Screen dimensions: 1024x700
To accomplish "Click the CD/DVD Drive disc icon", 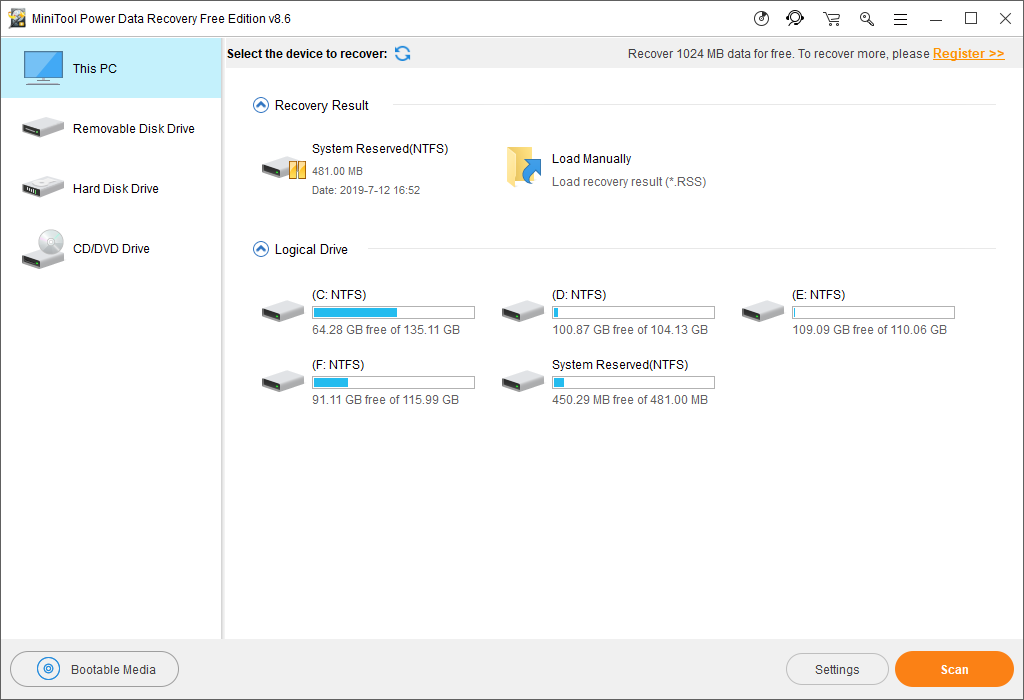I will (x=42, y=249).
